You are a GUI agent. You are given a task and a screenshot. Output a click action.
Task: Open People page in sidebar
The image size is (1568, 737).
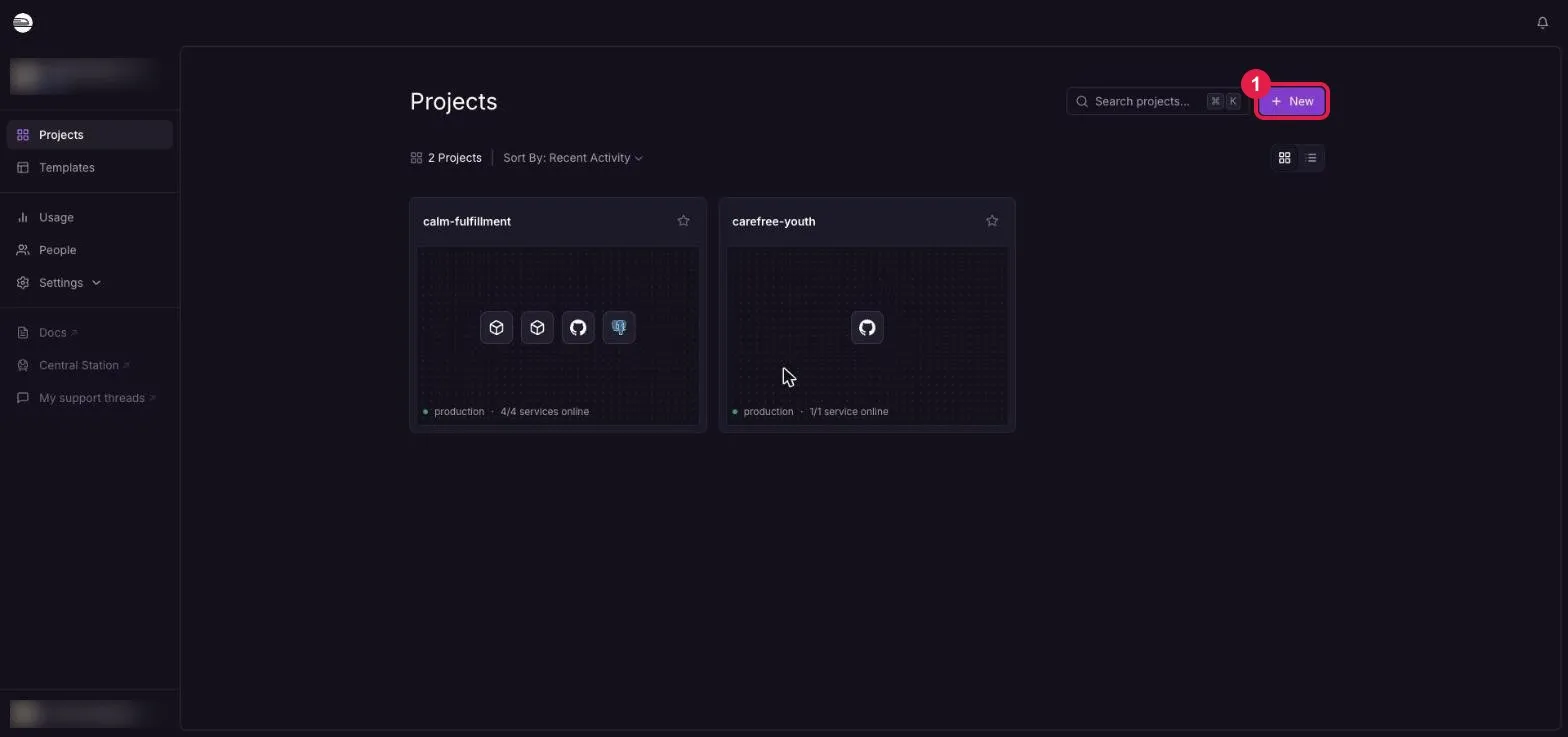[89, 250]
